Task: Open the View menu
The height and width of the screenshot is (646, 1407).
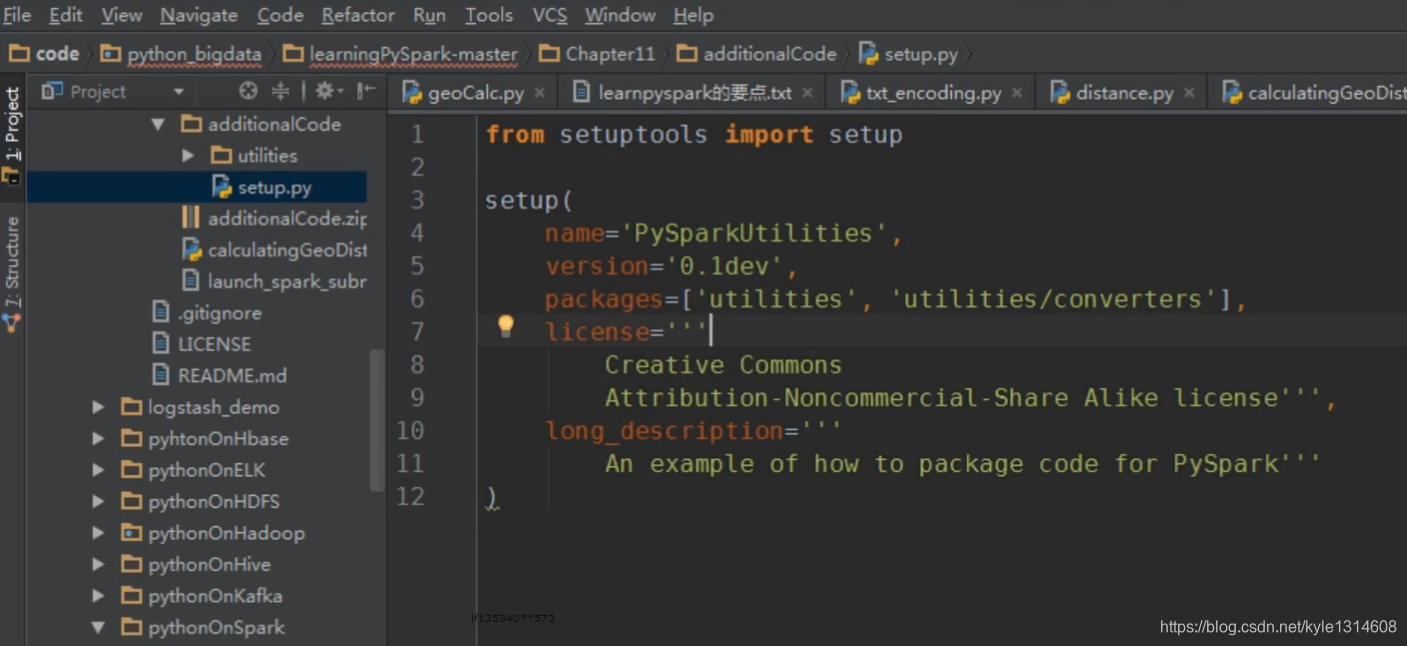Action: (122, 15)
